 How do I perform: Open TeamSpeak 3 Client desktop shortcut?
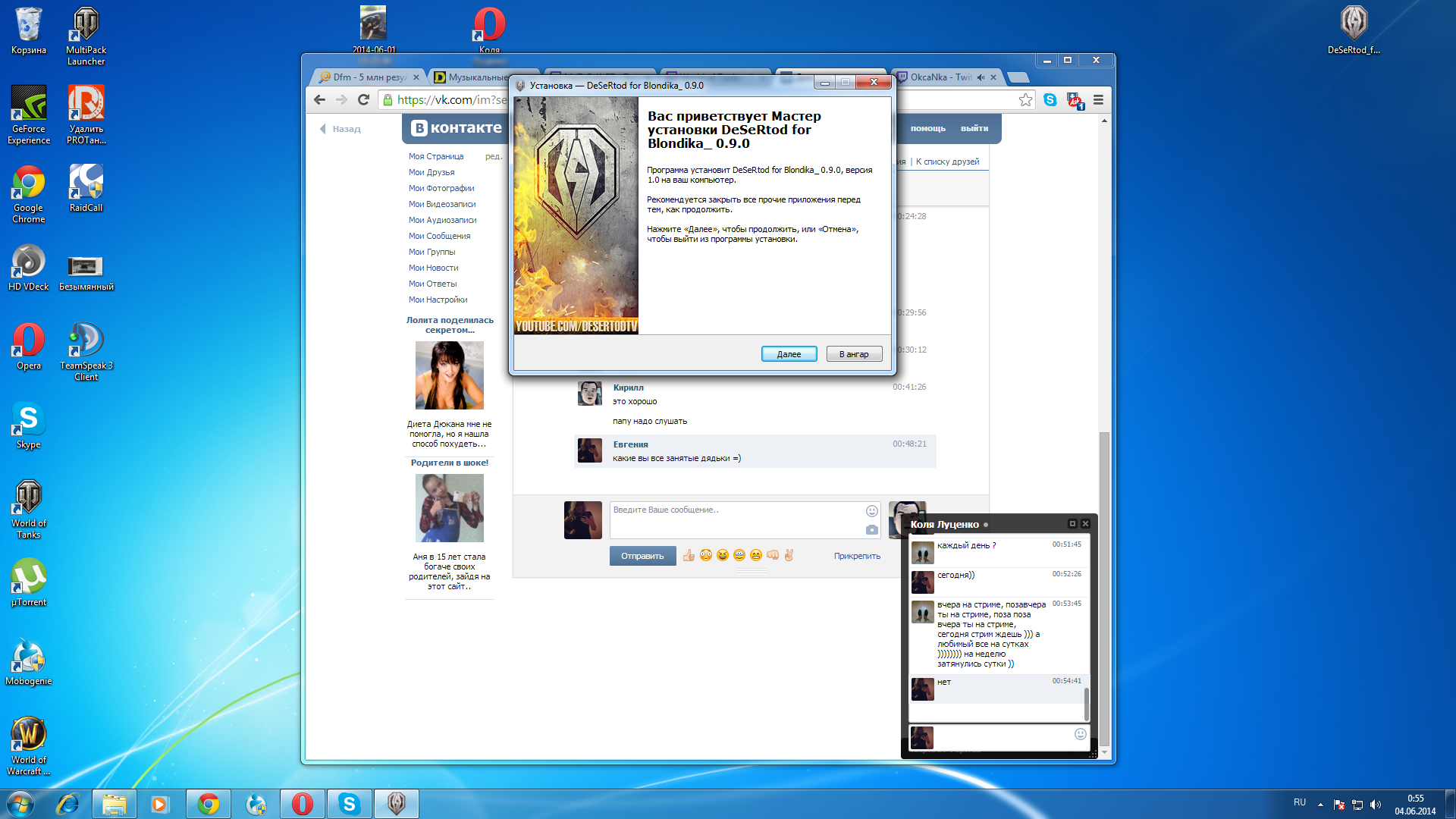pyautogui.click(x=86, y=351)
